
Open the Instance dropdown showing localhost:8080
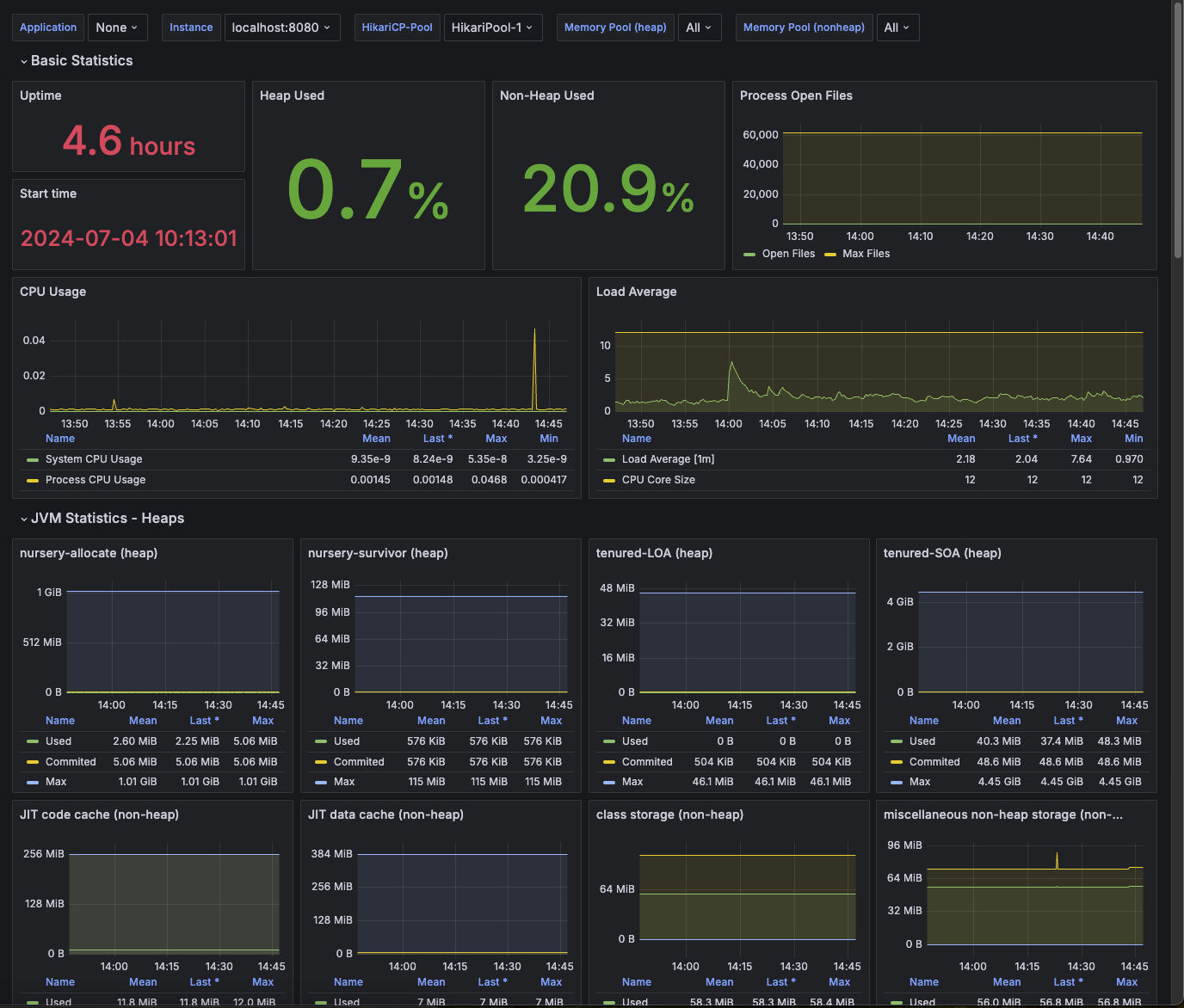281,28
